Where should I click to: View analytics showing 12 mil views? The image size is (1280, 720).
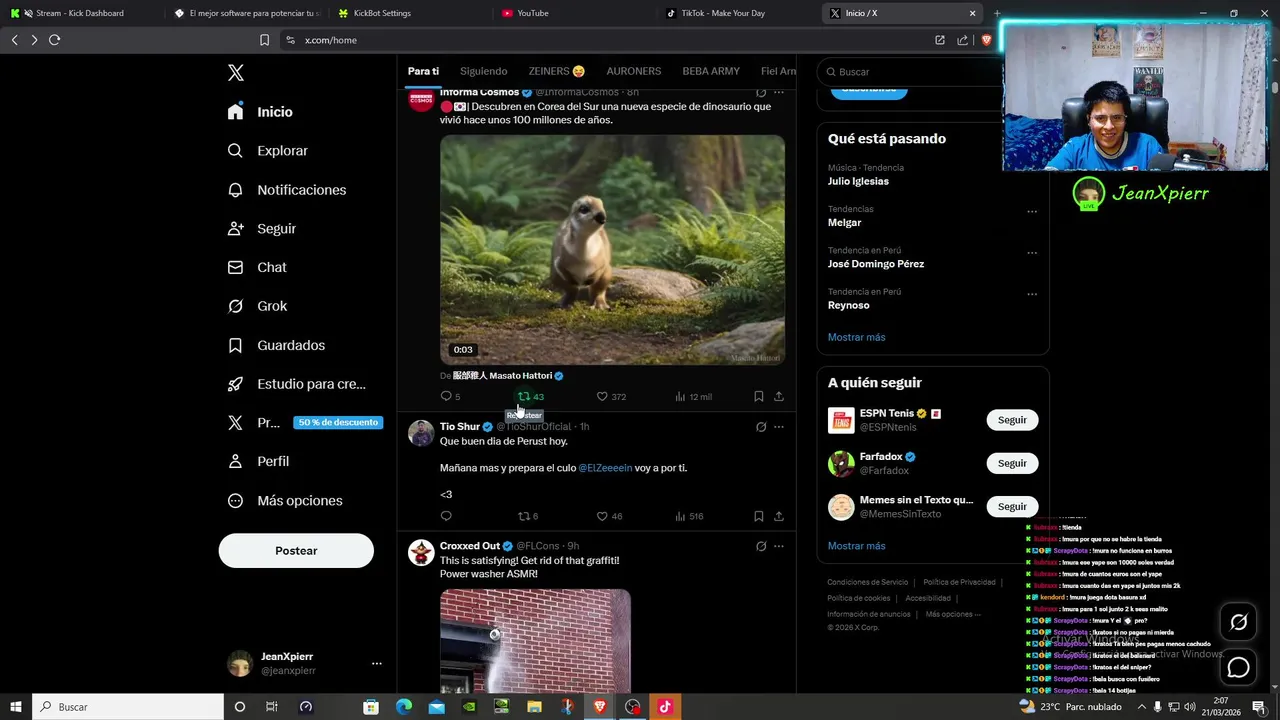[x=693, y=397]
